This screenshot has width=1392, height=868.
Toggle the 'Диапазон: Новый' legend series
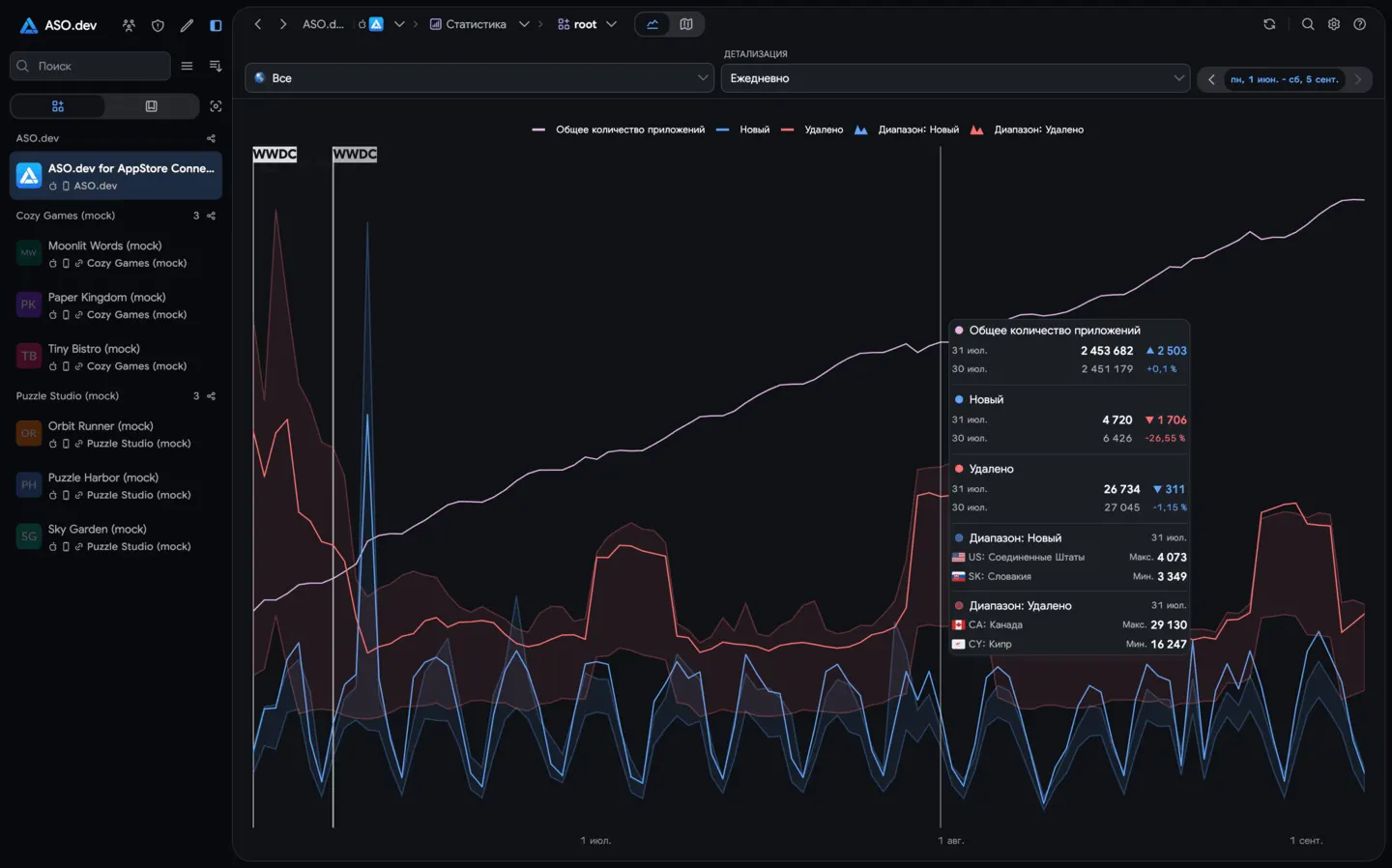[907, 130]
